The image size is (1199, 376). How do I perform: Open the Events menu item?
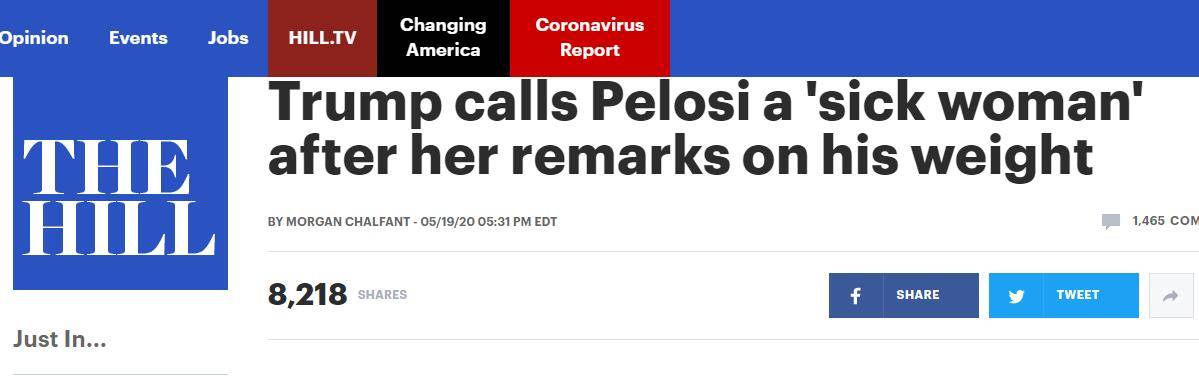[138, 37]
